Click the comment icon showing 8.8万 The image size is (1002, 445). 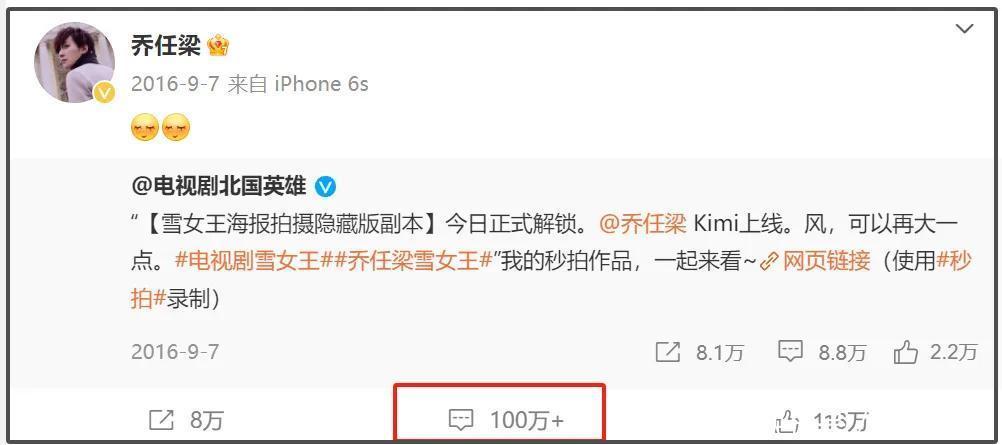tap(790, 352)
